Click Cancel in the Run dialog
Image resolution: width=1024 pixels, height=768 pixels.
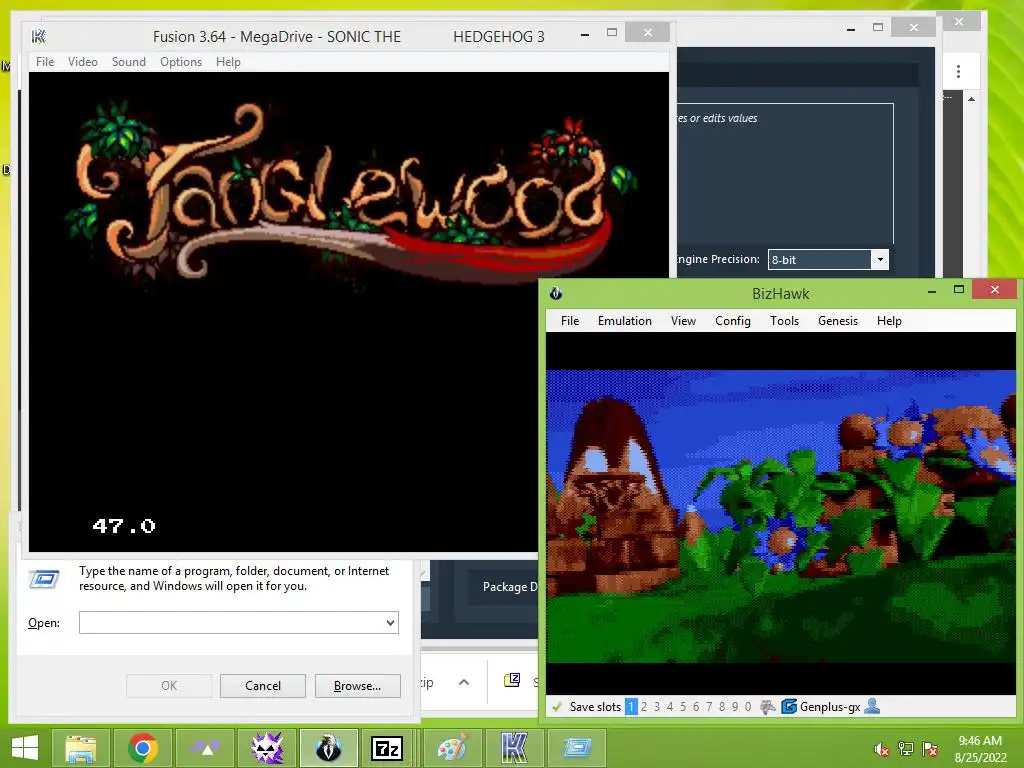coord(263,686)
